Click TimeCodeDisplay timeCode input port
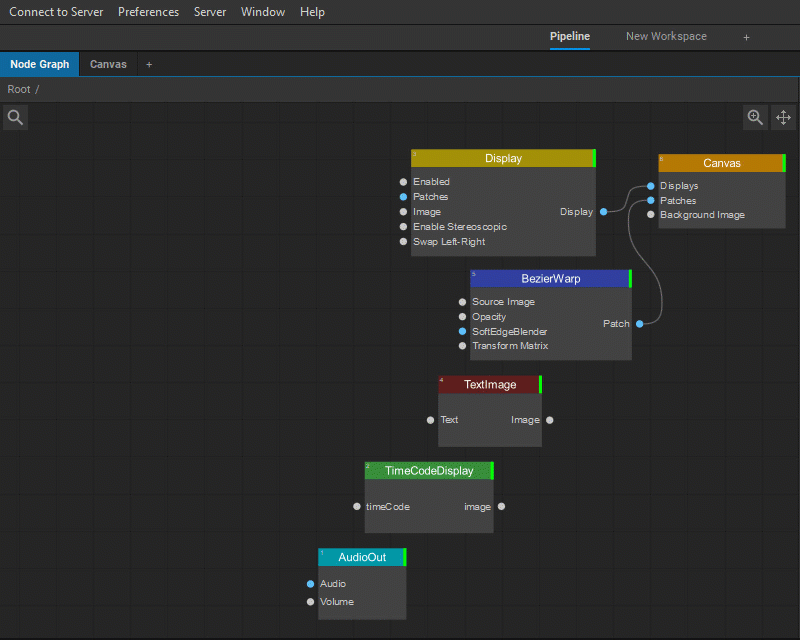 click(x=357, y=506)
